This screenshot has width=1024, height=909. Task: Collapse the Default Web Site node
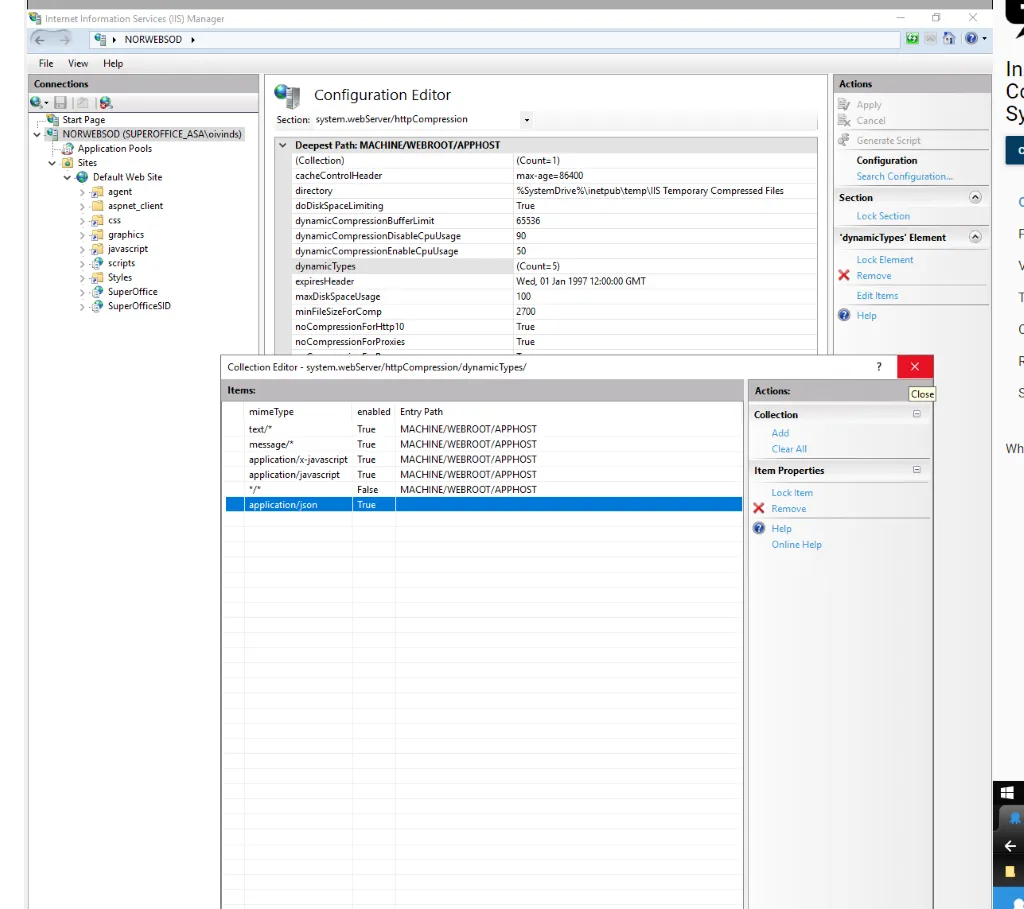tap(68, 177)
